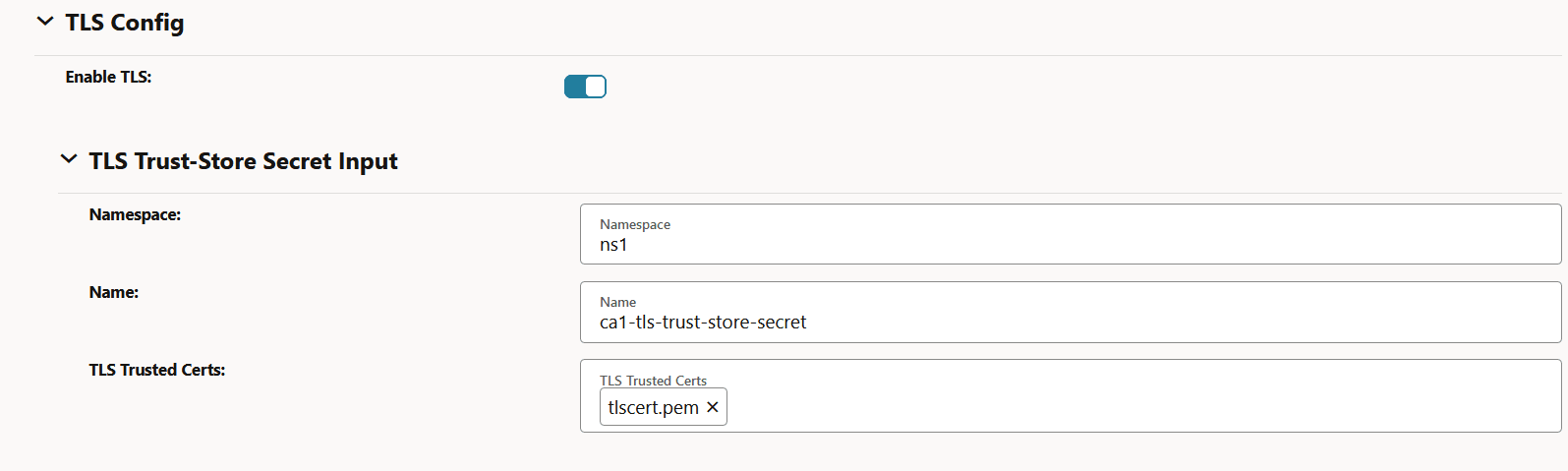The height and width of the screenshot is (471, 1568).
Task: Collapse TLS Trust-Store Secret Input chevron
Action: (69, 159)
